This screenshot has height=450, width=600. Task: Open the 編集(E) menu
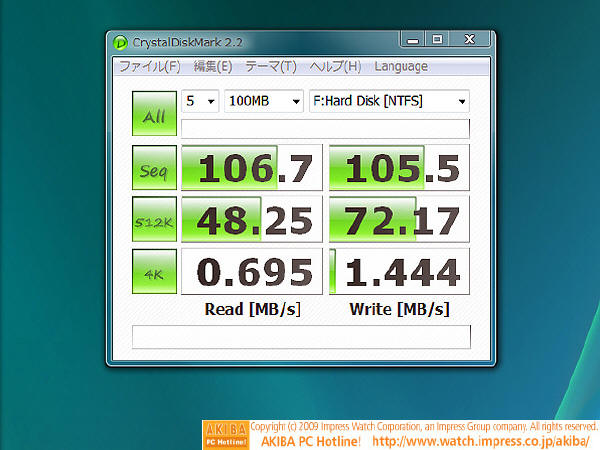(x=213, y=67)
